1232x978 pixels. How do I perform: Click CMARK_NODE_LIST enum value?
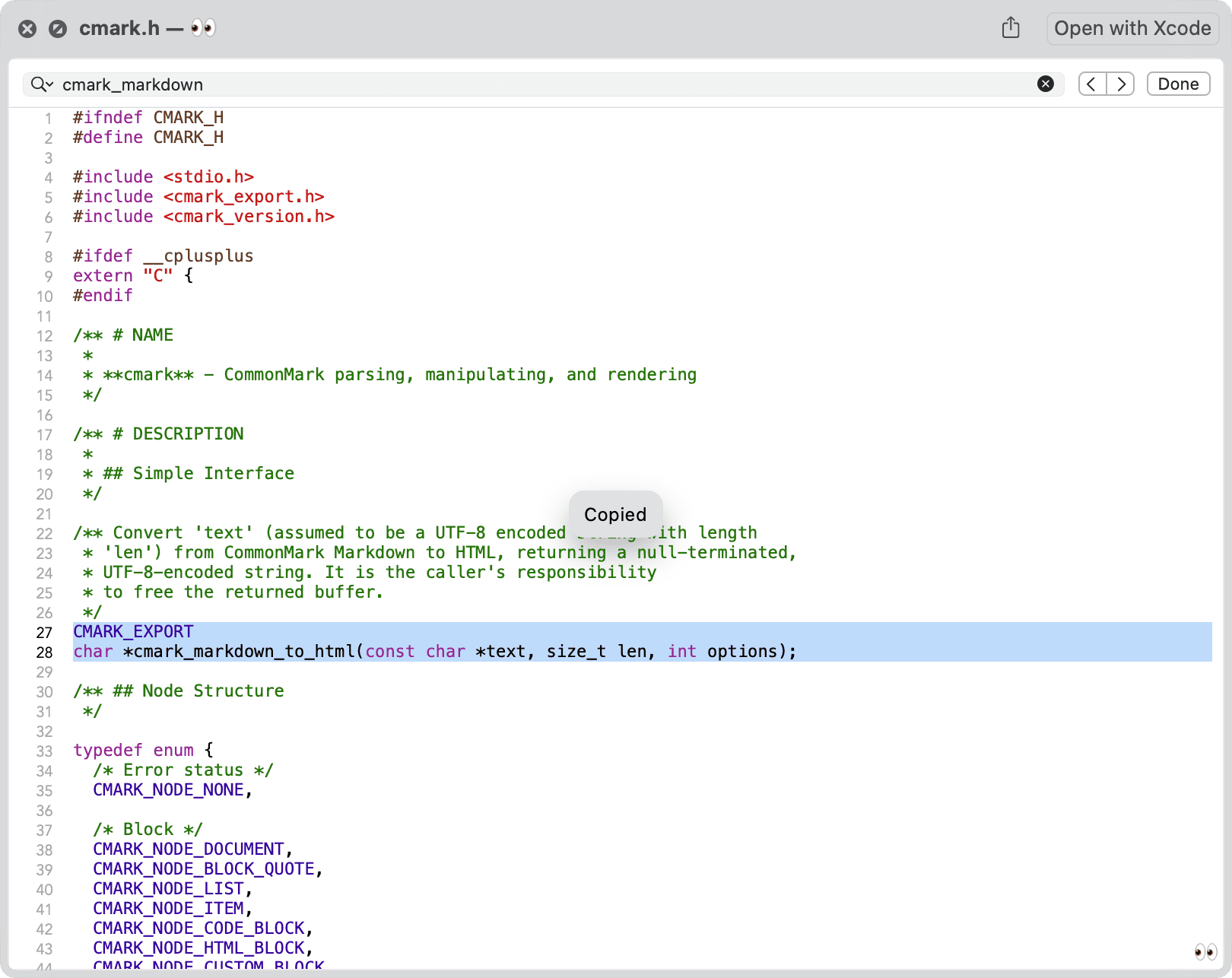pos(168,889)
